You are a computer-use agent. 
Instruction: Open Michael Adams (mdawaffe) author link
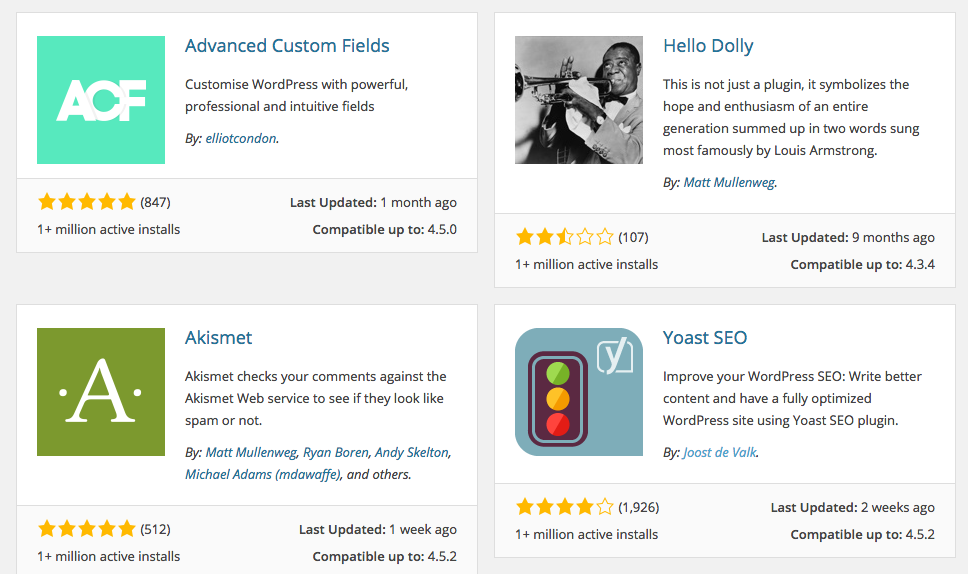click(263, 475)
